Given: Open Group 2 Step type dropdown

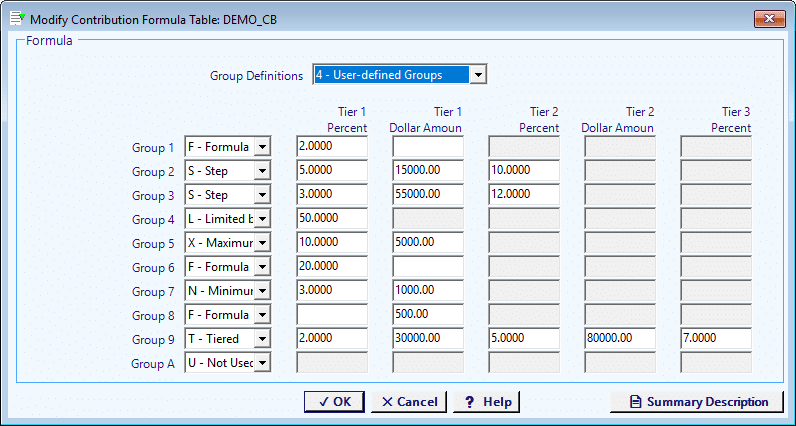Looking at the screenshot, I should [x=262, y=171].
